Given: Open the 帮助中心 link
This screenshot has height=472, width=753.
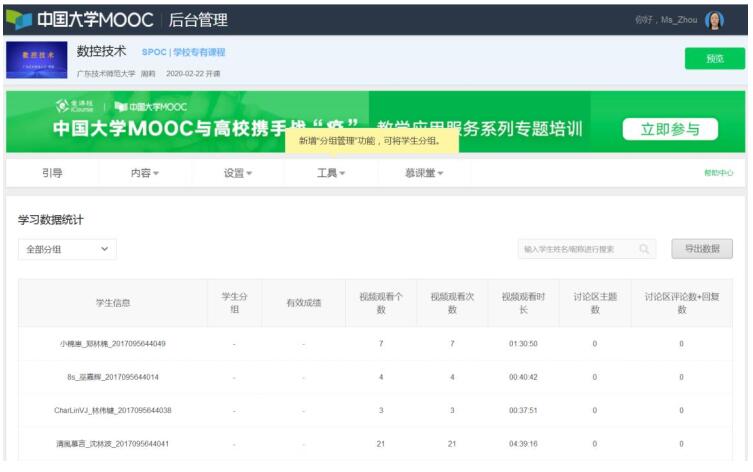Looking at the screenshot, I should 718,173.
